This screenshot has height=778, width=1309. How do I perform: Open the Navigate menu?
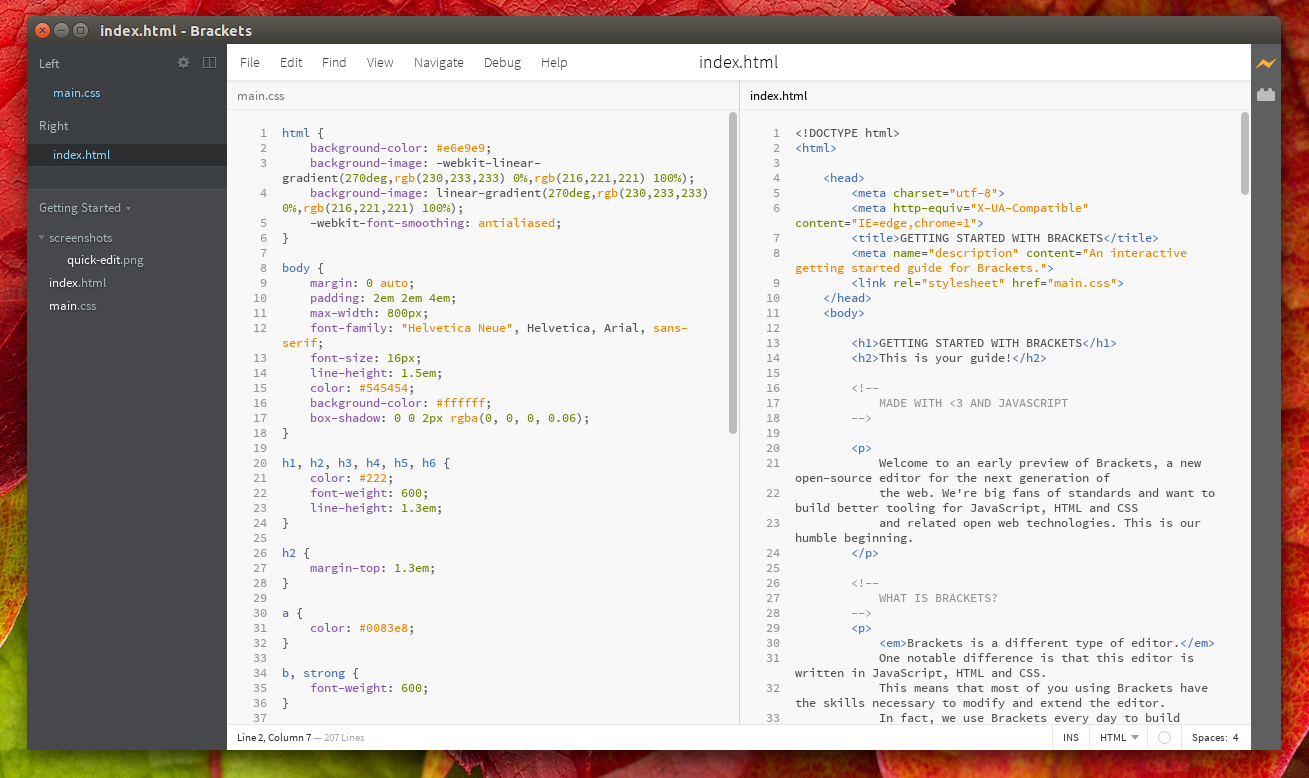click(439, 62)
